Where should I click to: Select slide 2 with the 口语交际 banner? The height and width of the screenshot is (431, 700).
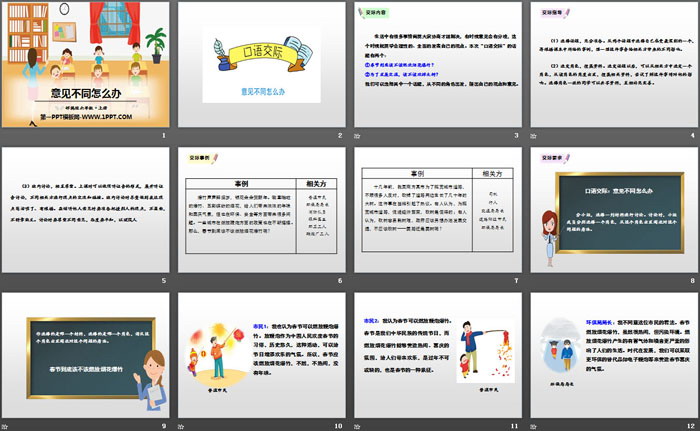(x=262, y=65)
